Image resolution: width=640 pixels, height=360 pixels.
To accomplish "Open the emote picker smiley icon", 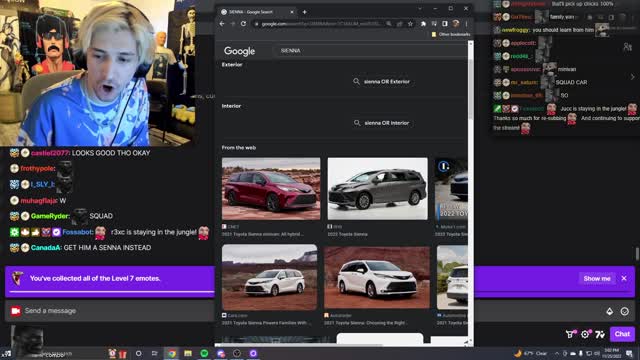I will [624, 311].
